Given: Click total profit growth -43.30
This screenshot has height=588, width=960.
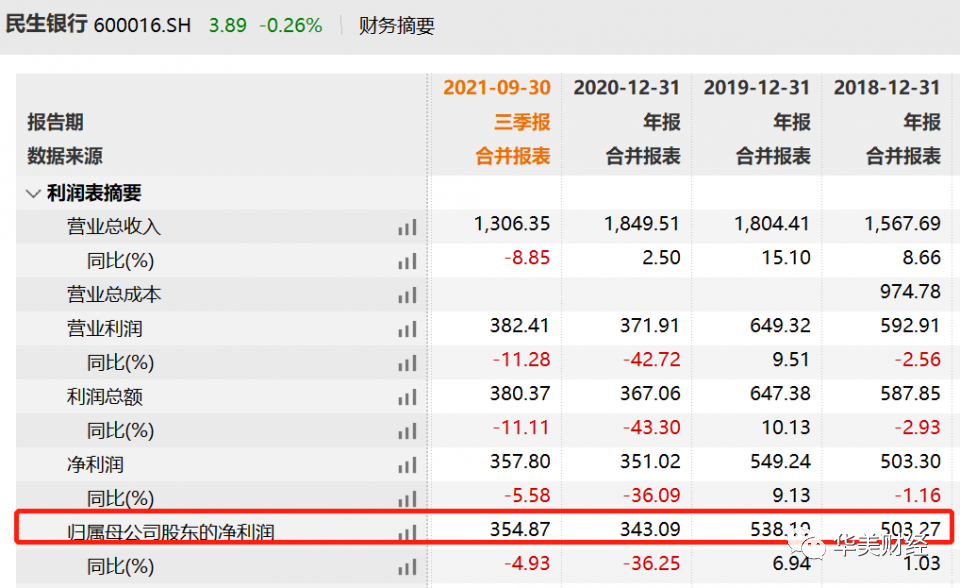Looking at the screenshot, I should pyautogui.click(x=651, y=428).
